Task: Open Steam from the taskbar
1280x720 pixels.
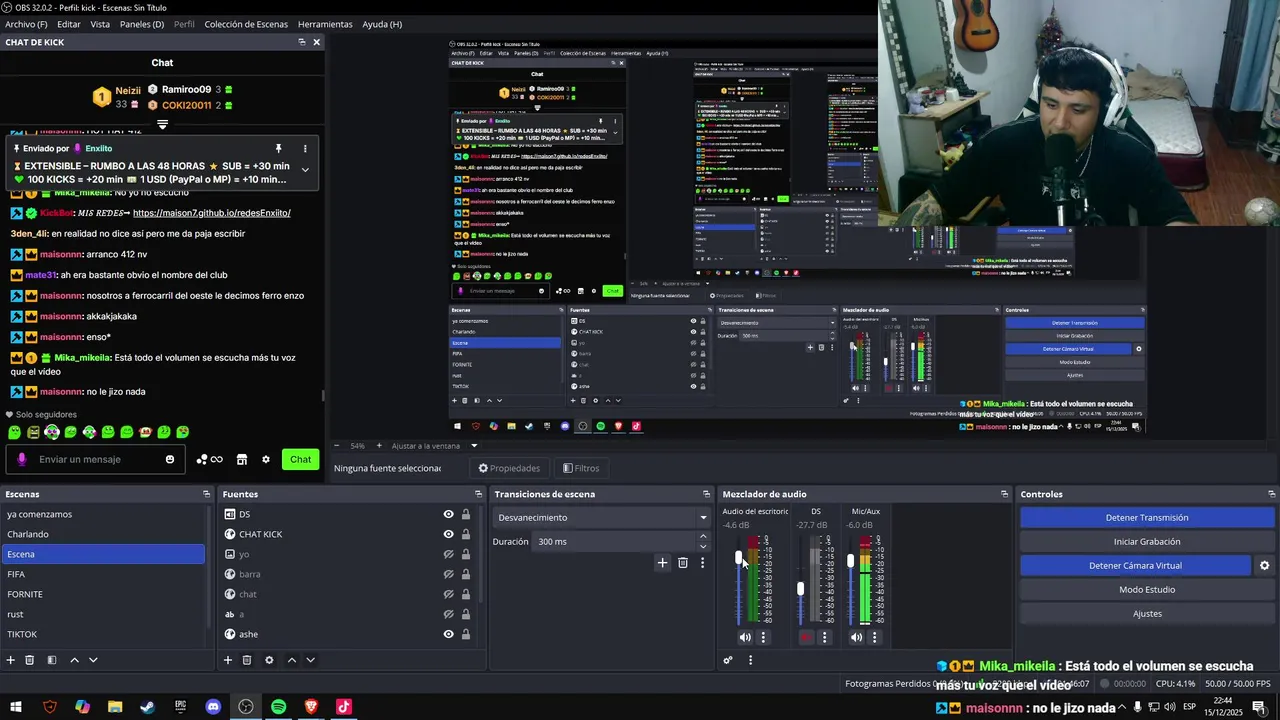Action: coord(148,707)
